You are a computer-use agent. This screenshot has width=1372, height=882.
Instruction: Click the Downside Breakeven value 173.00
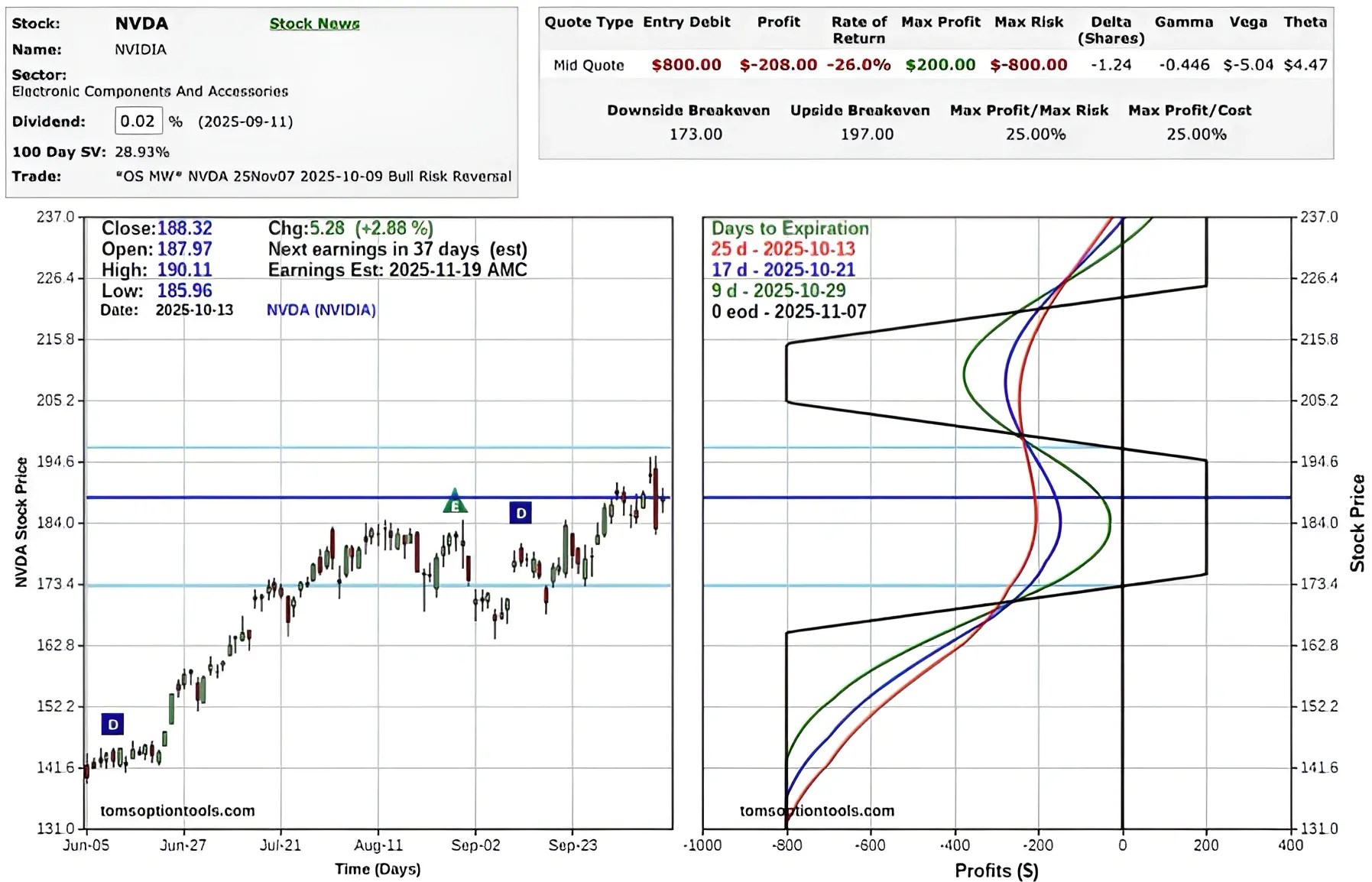696,134
